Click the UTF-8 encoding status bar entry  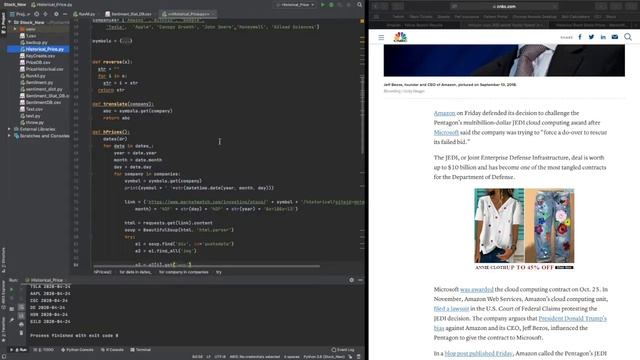(220, 357)
